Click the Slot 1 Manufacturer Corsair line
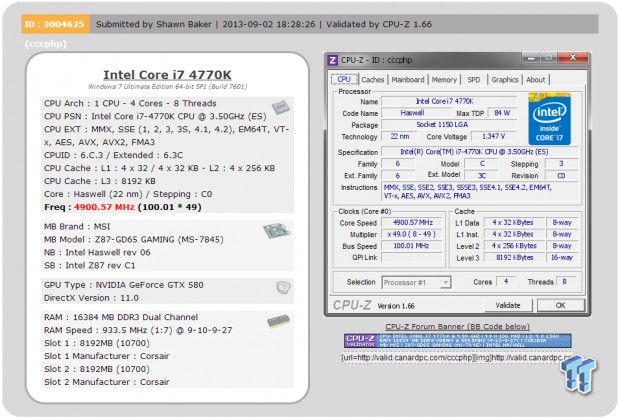The image size is (620, 418). point(107,356)
